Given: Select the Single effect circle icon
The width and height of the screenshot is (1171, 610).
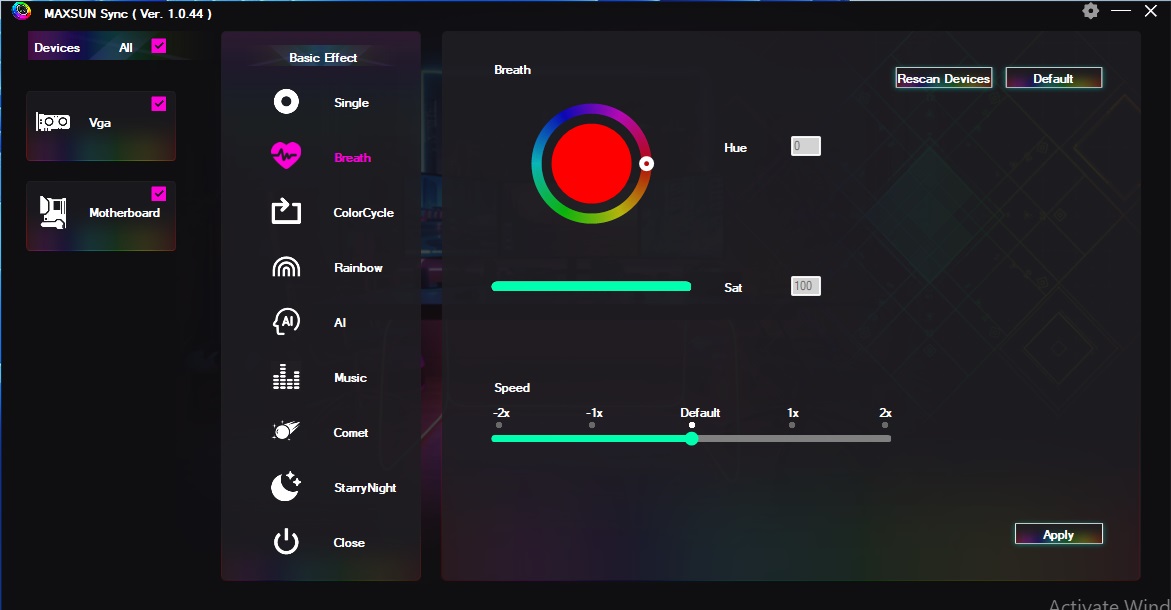Looking at the screenshot, I should click(x=286, y=102).
